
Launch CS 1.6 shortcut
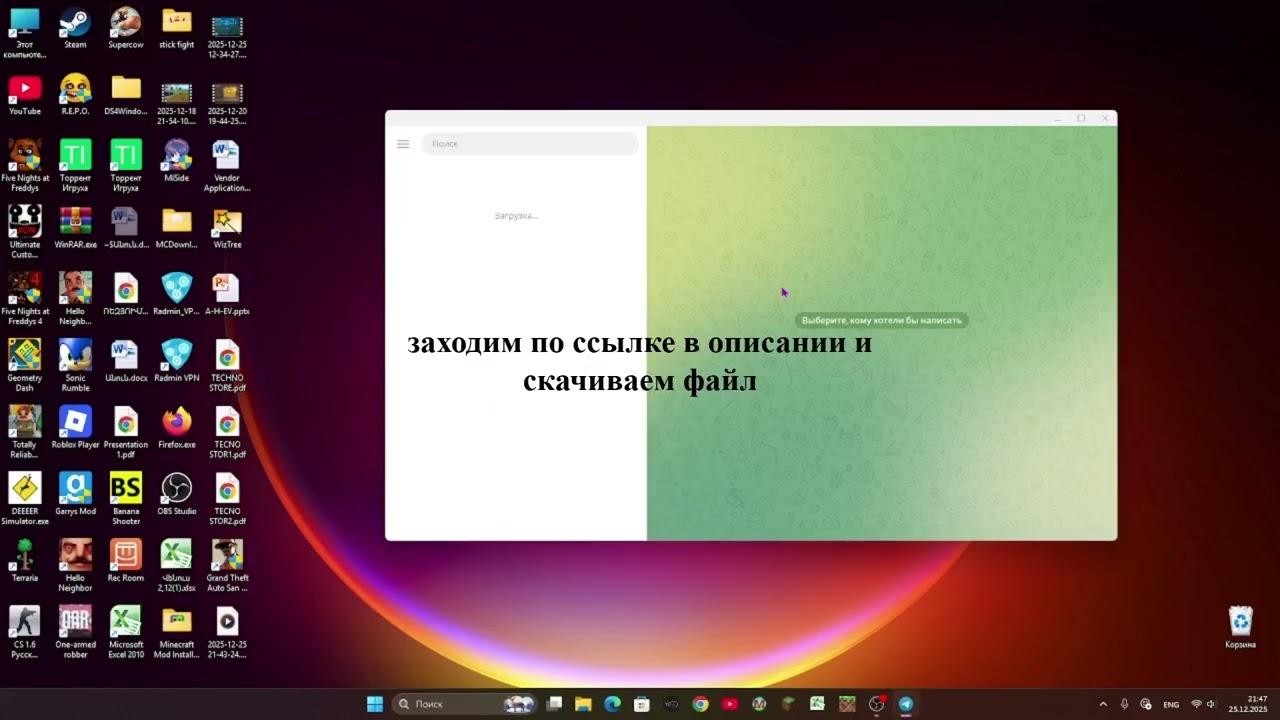point(25,632)
